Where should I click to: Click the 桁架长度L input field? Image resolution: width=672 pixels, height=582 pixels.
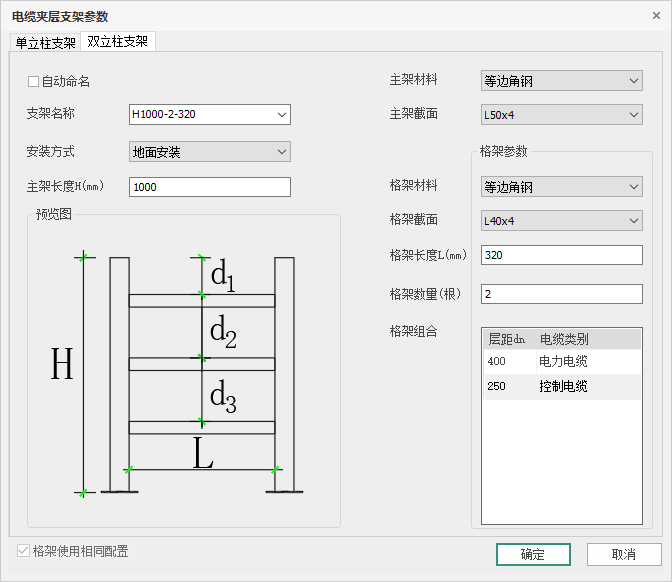coord(560,255)
